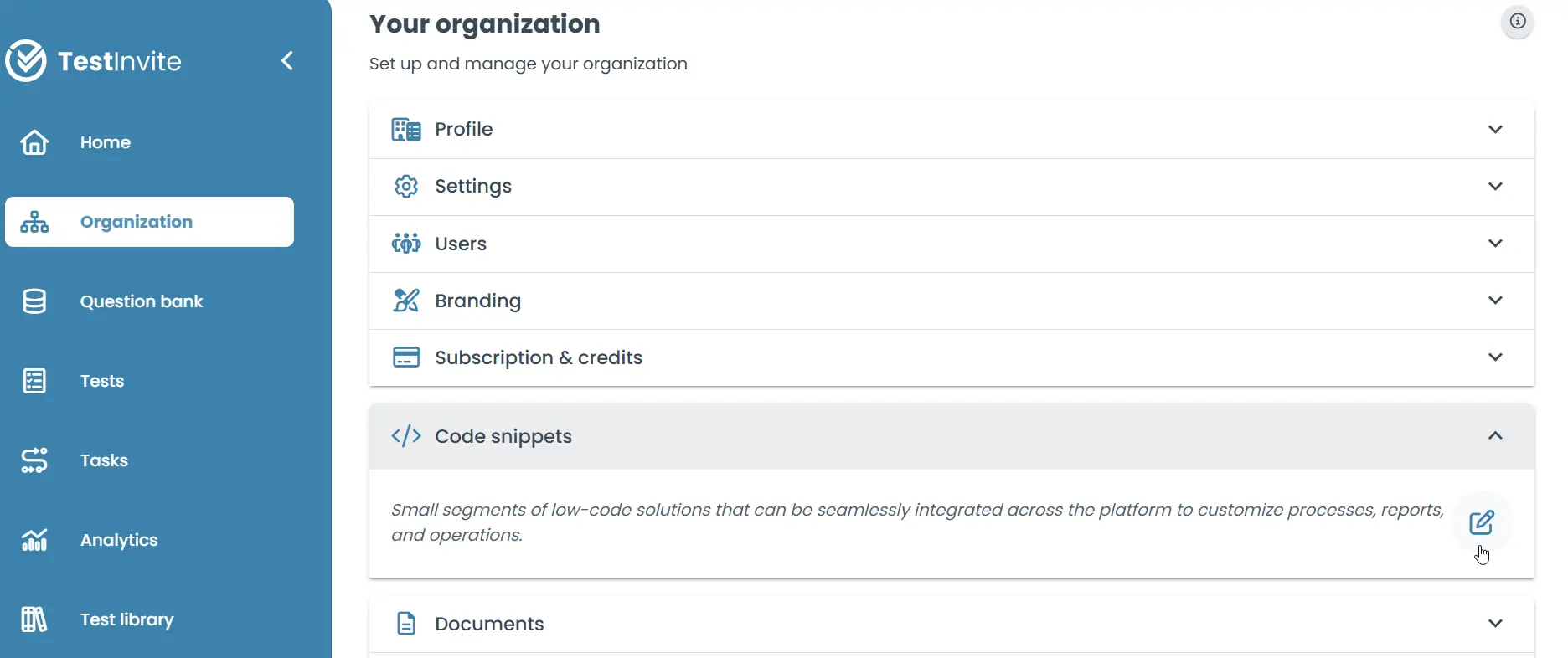
Task: Click the Subscription & credits title
Action: [539, 357]
